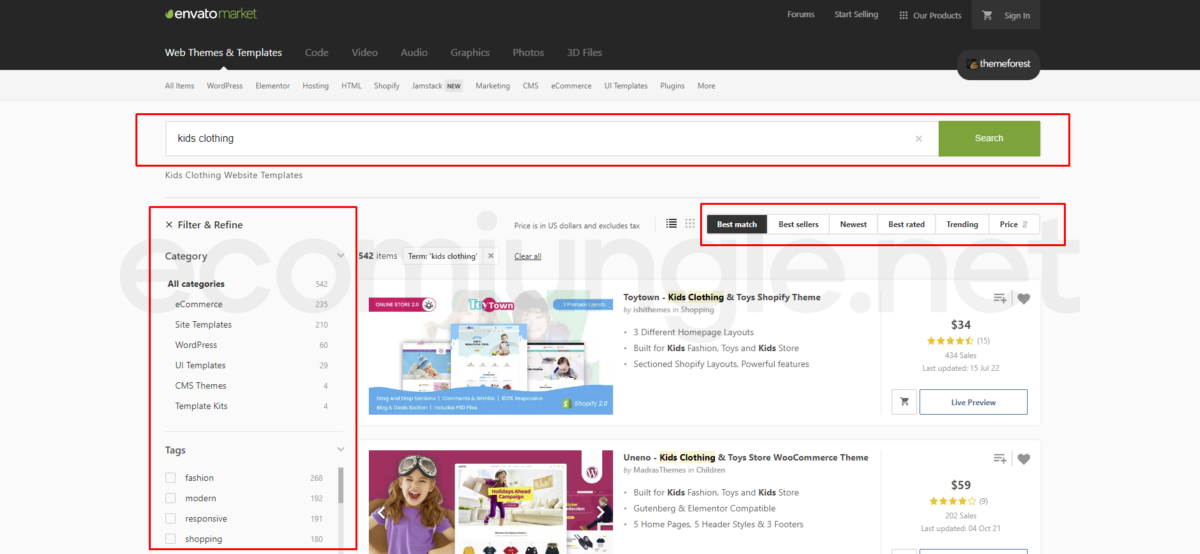Add Toytown theme to collection icon
This screenshot has width=1200, height=554.
click(x=1000, y=298)
